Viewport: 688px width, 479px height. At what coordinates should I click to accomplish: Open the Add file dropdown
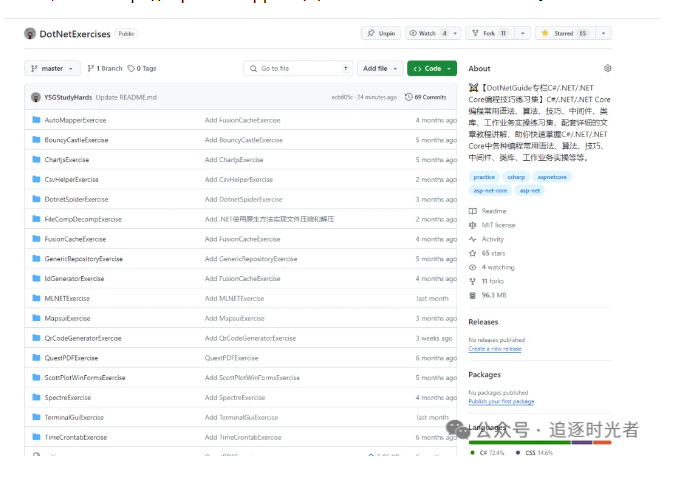click(x=380, y=68)
